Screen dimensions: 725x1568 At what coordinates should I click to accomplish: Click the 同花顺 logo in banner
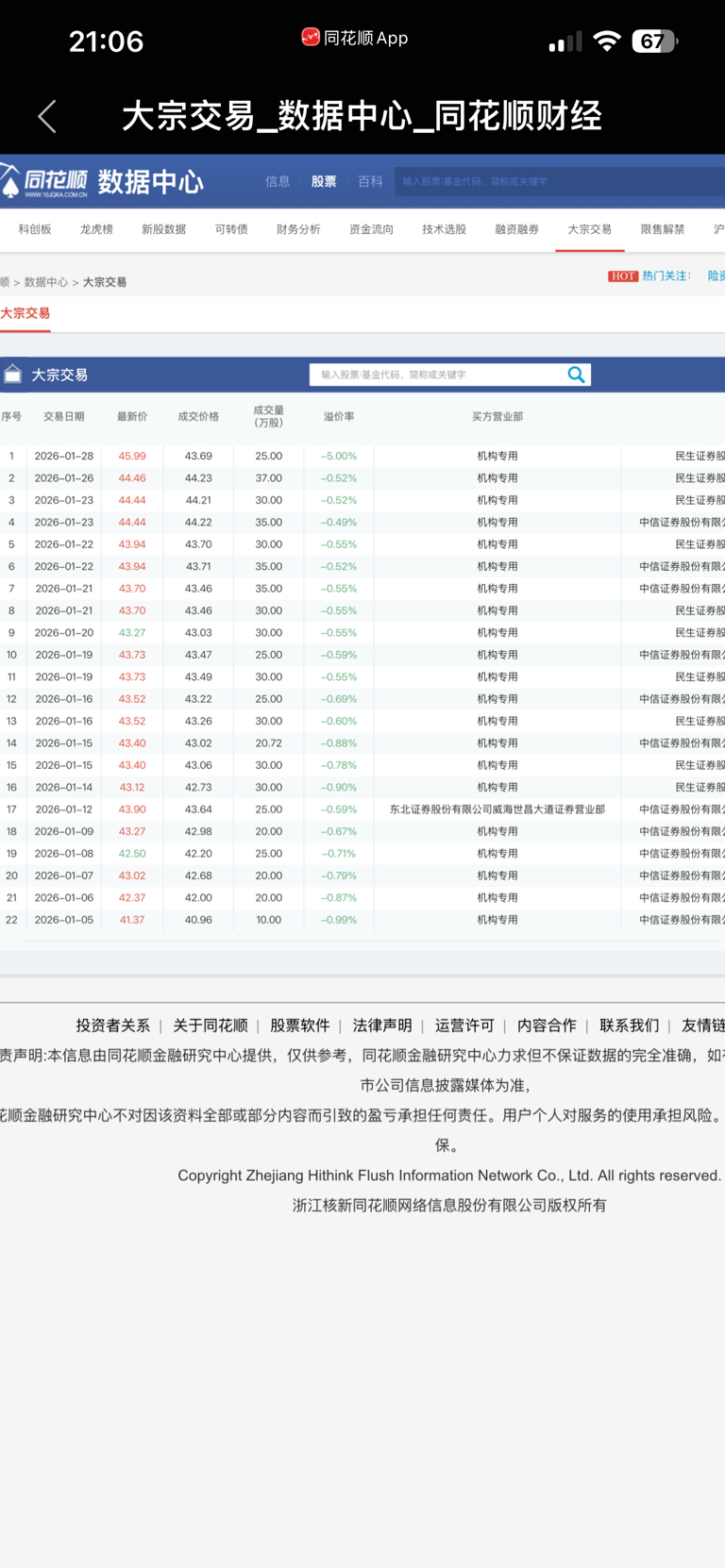click(44, 181)
